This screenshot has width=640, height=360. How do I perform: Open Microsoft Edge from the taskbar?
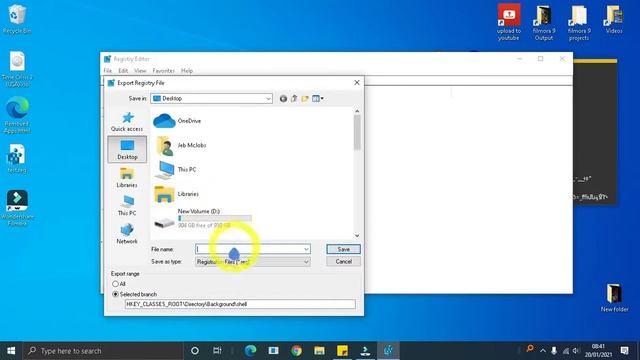coord(250,351)
